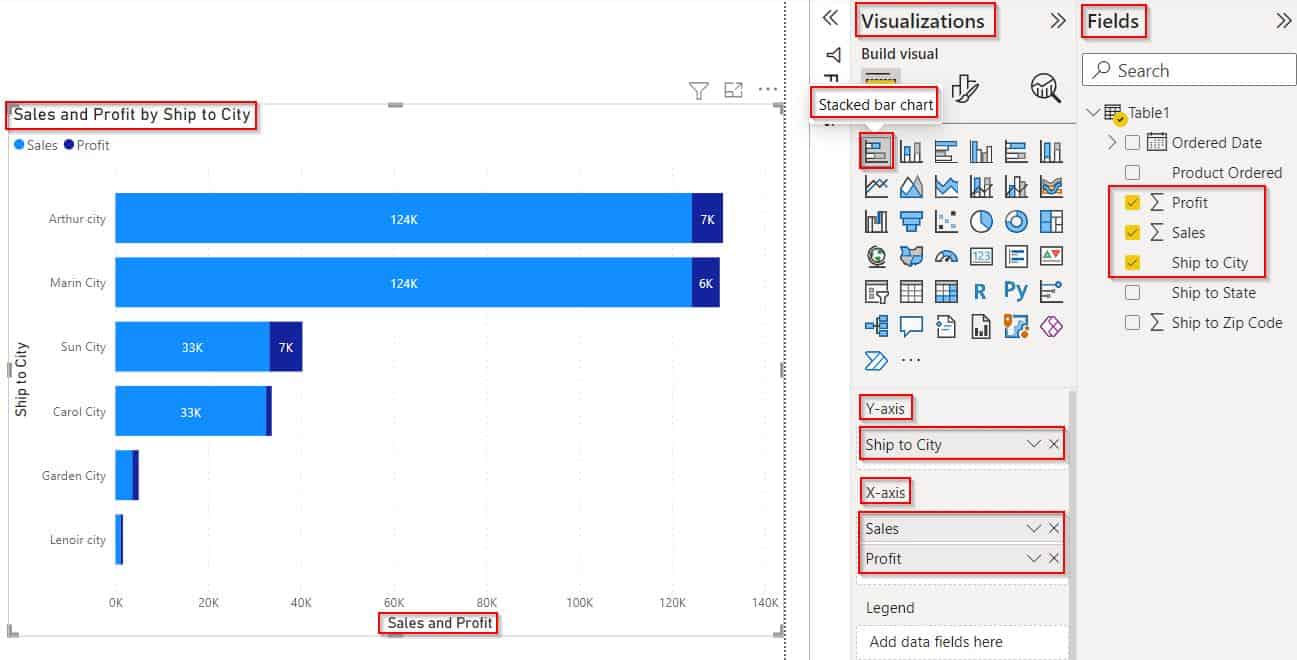This screenshot has height=660, width=1297.
Task: Remove Sales field from X-axis
Action: [x=1054, y=528]
